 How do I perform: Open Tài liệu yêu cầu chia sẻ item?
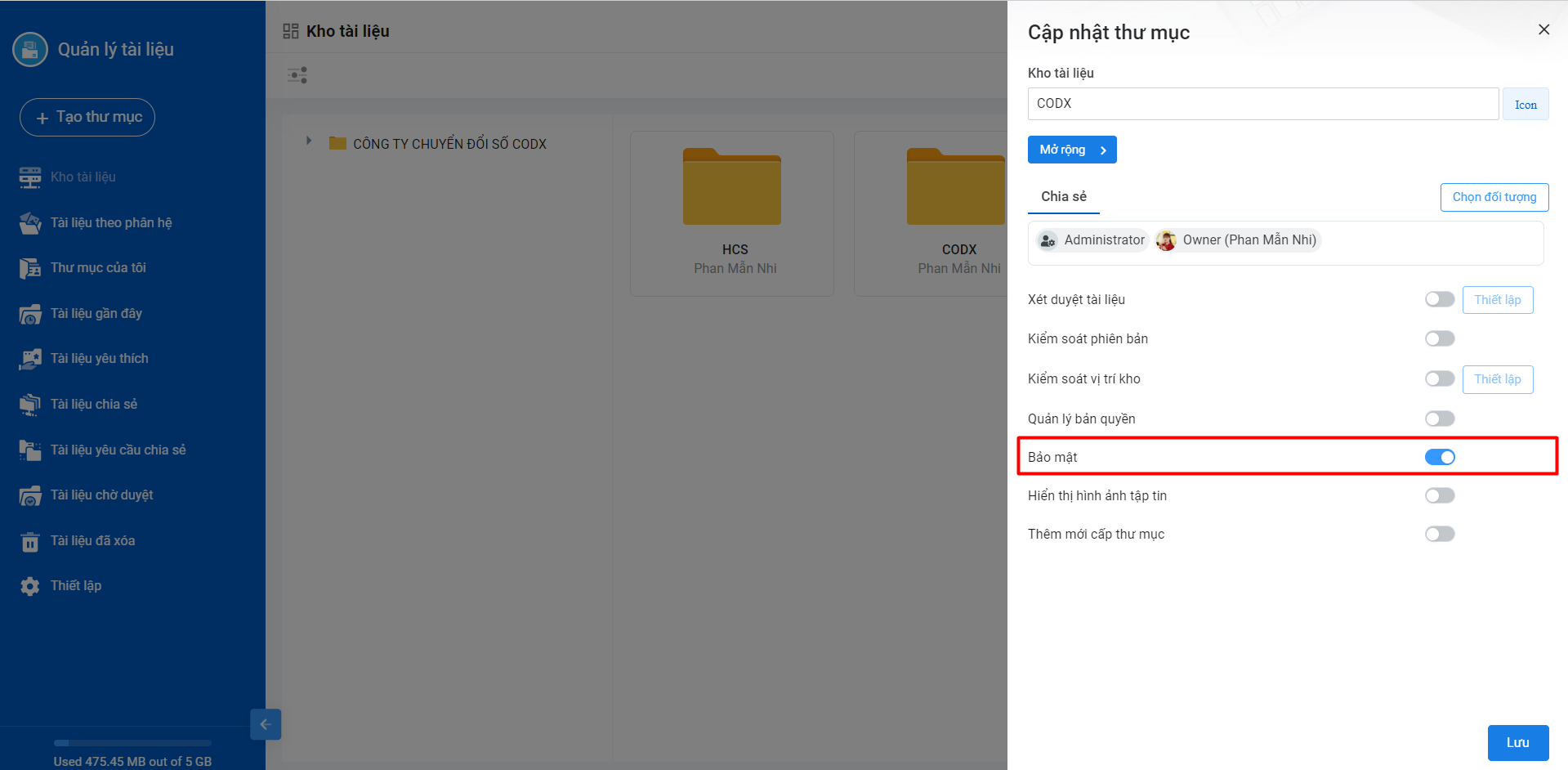118,450
